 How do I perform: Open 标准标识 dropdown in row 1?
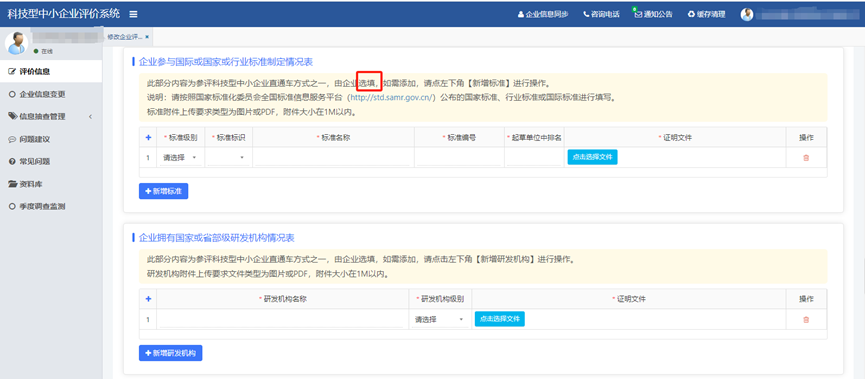228,158
